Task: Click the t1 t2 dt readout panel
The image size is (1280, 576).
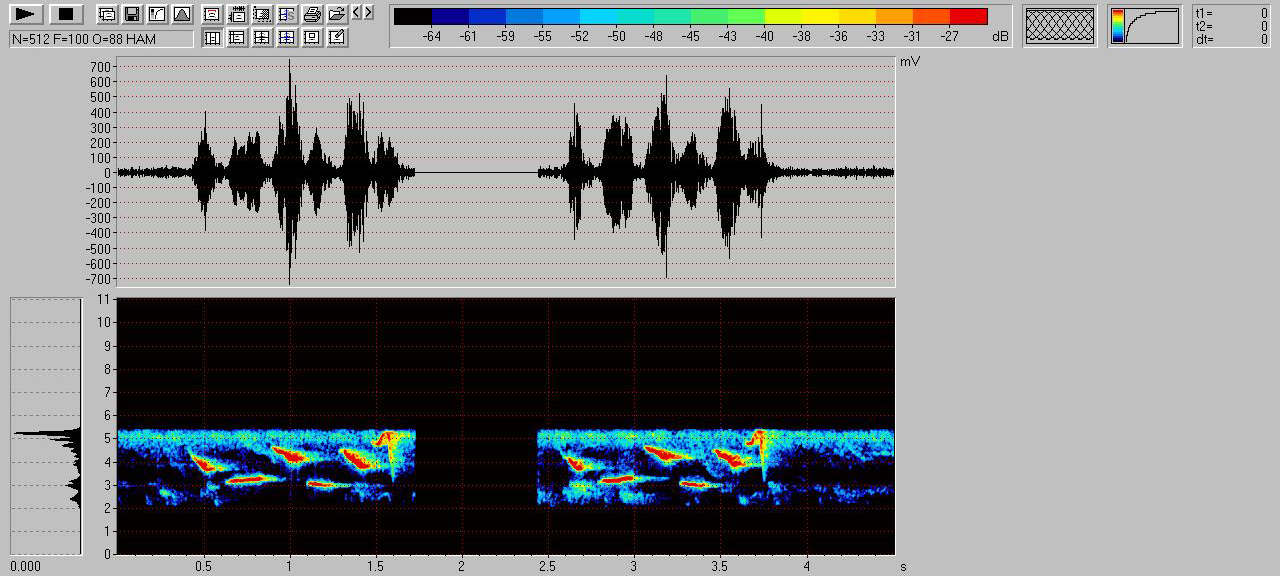Action: point(1232,26)
